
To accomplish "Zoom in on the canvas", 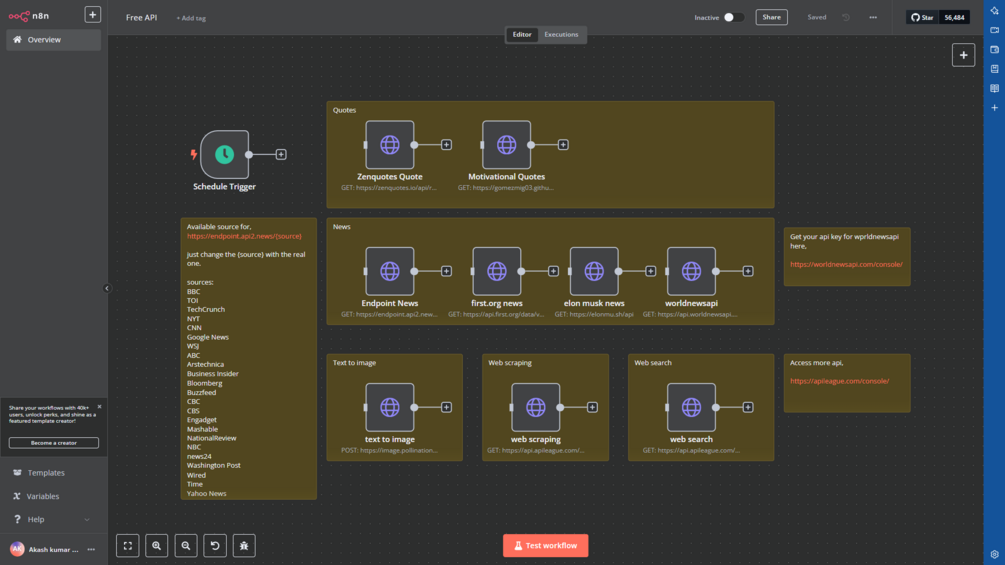I will pyautogui.click(x=156, y=546).
